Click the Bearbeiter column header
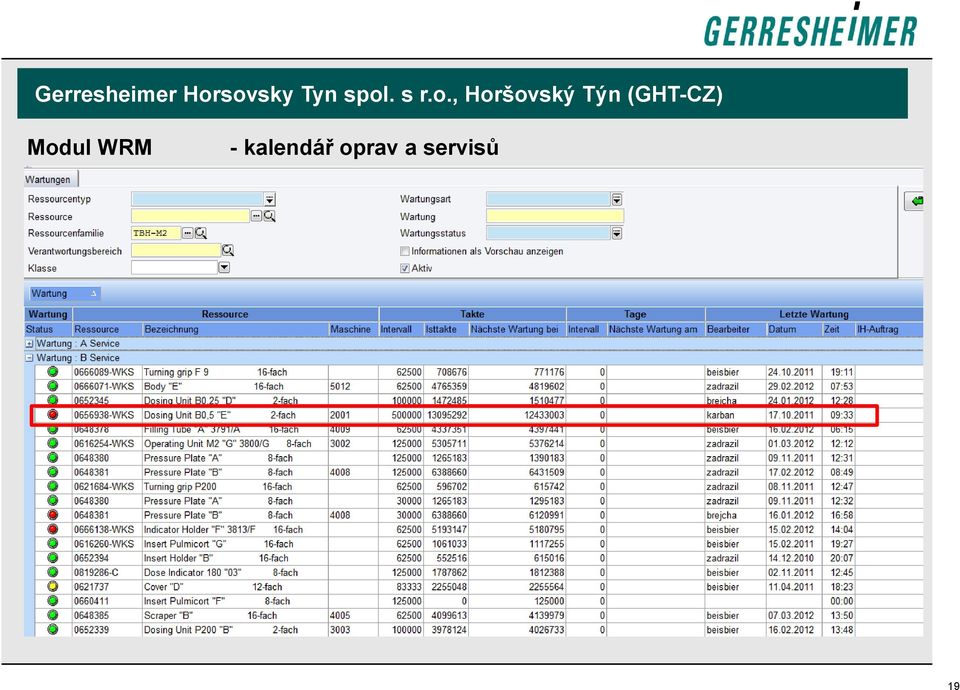 [x=735, y=329]
